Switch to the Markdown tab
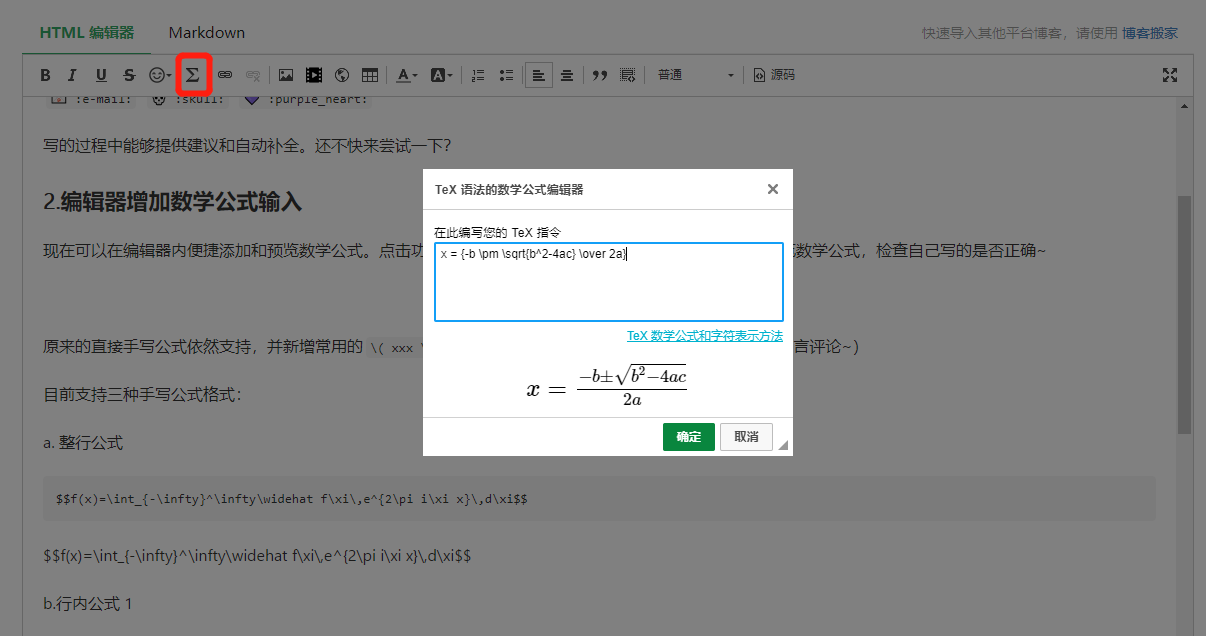This screenshot has height=636, width=1206. click(x=206, y=31)
